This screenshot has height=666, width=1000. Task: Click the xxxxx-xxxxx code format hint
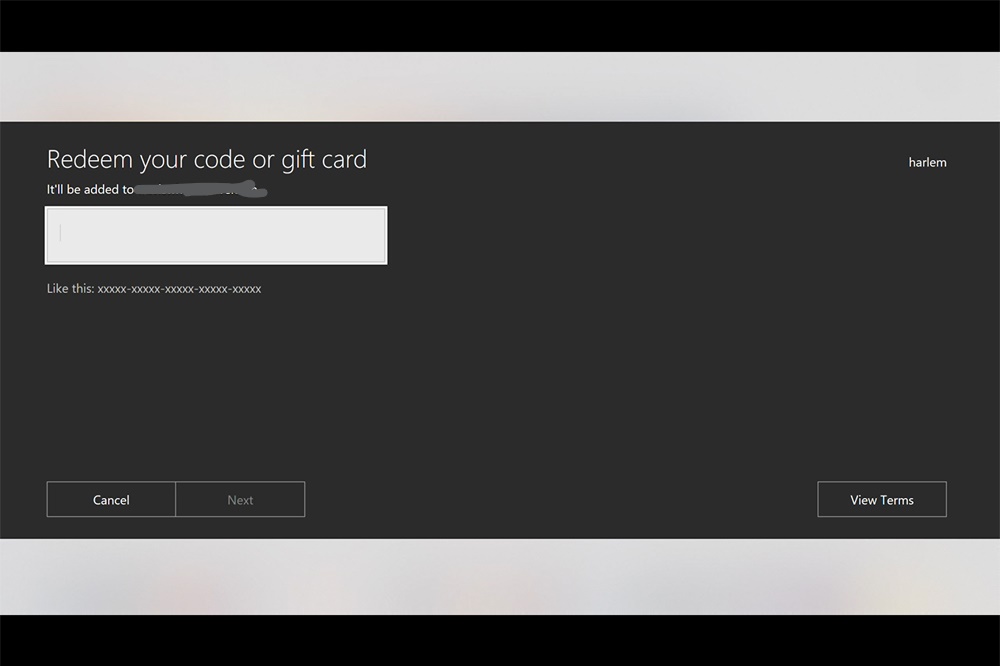point(153,288)
